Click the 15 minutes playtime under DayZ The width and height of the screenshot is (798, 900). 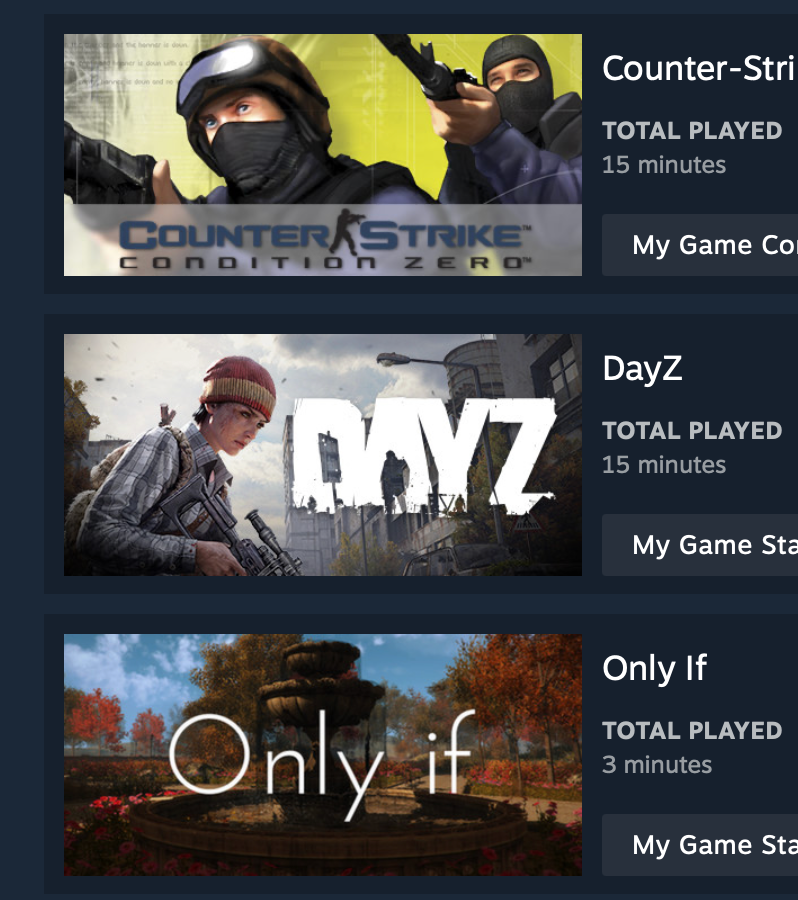(664, 465)
